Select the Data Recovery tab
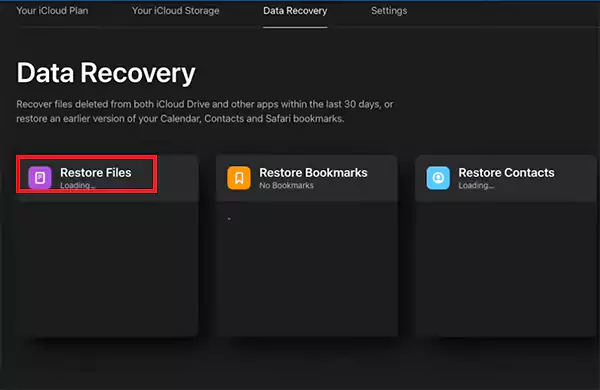The height and width of the screenshot is (390, 600). (295, 11)
